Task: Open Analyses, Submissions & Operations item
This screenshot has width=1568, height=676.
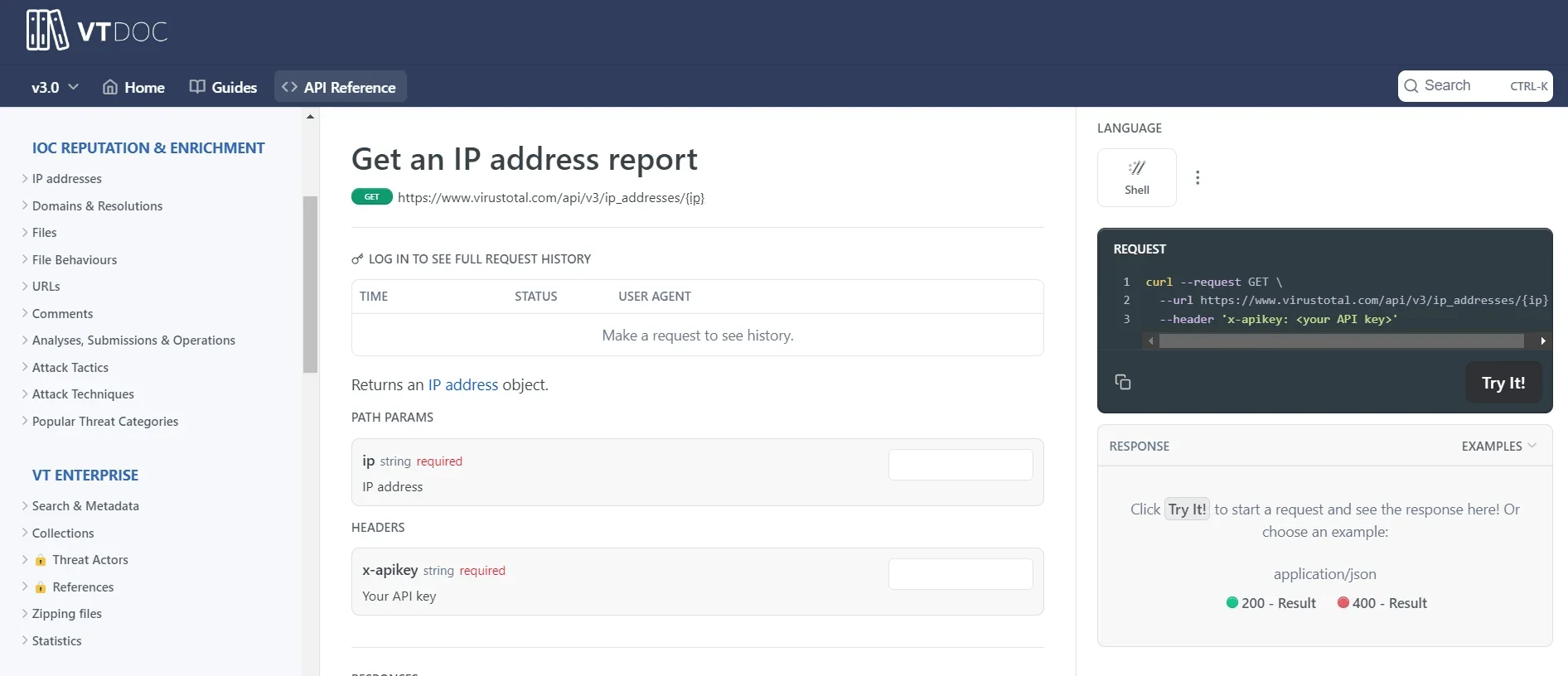Action: coord(133,340)
